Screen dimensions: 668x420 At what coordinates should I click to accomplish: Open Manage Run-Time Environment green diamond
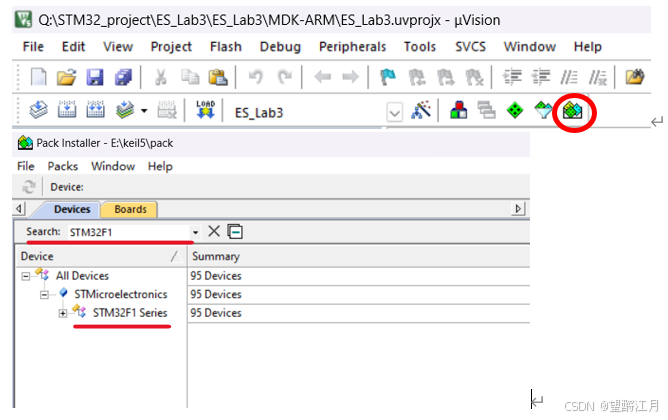click(x=515, y=110)
